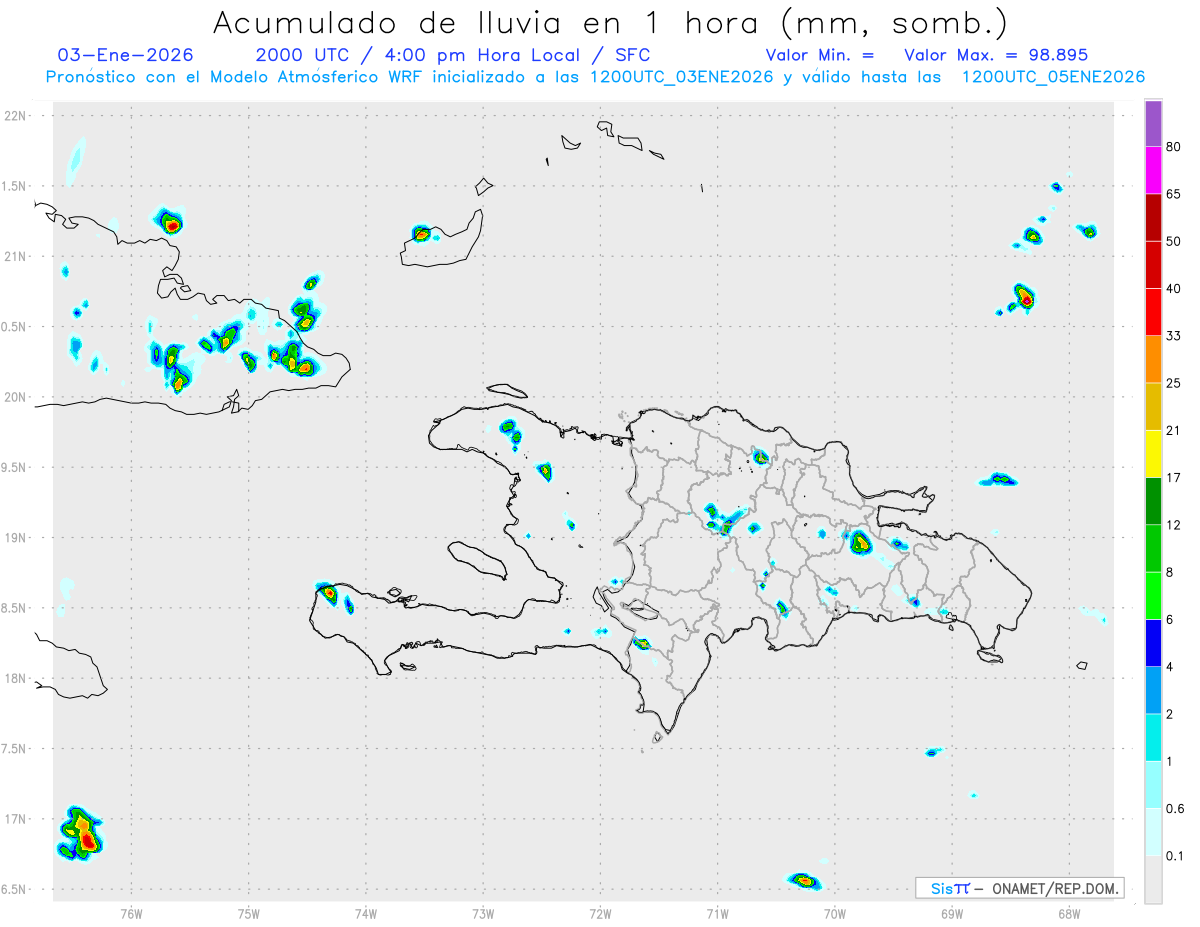This screenshot has width=1200, height=927.
Task: Select the '71W' longitude label
Action: point(717,913)
